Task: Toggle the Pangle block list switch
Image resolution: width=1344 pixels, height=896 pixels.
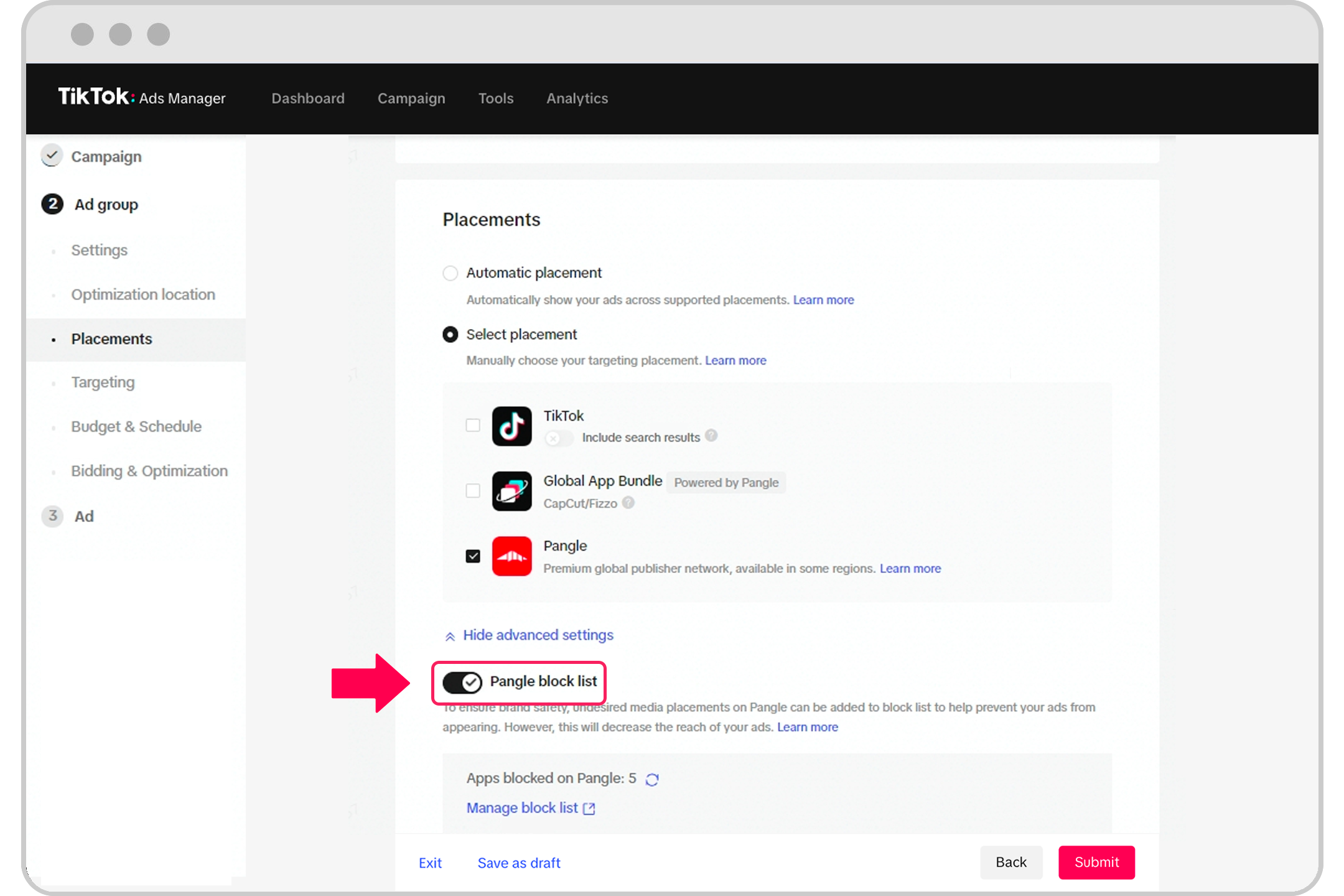Action: (x=462, y=681)
